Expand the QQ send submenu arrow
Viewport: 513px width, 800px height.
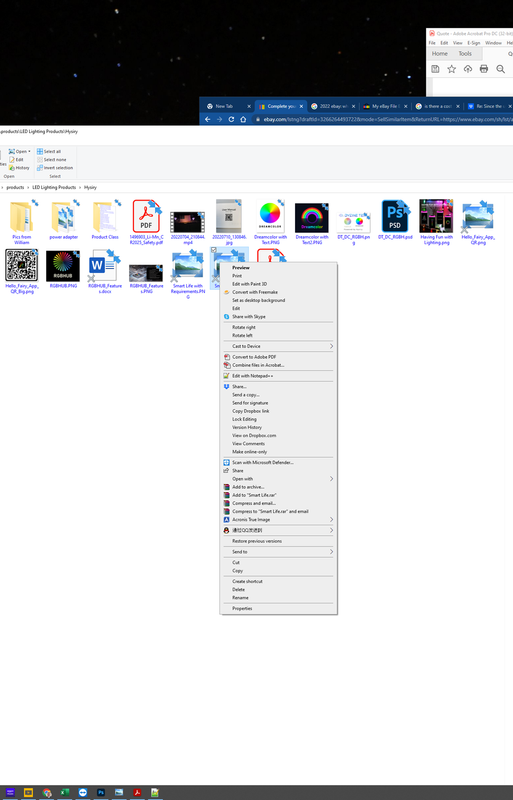pos(331,530)
